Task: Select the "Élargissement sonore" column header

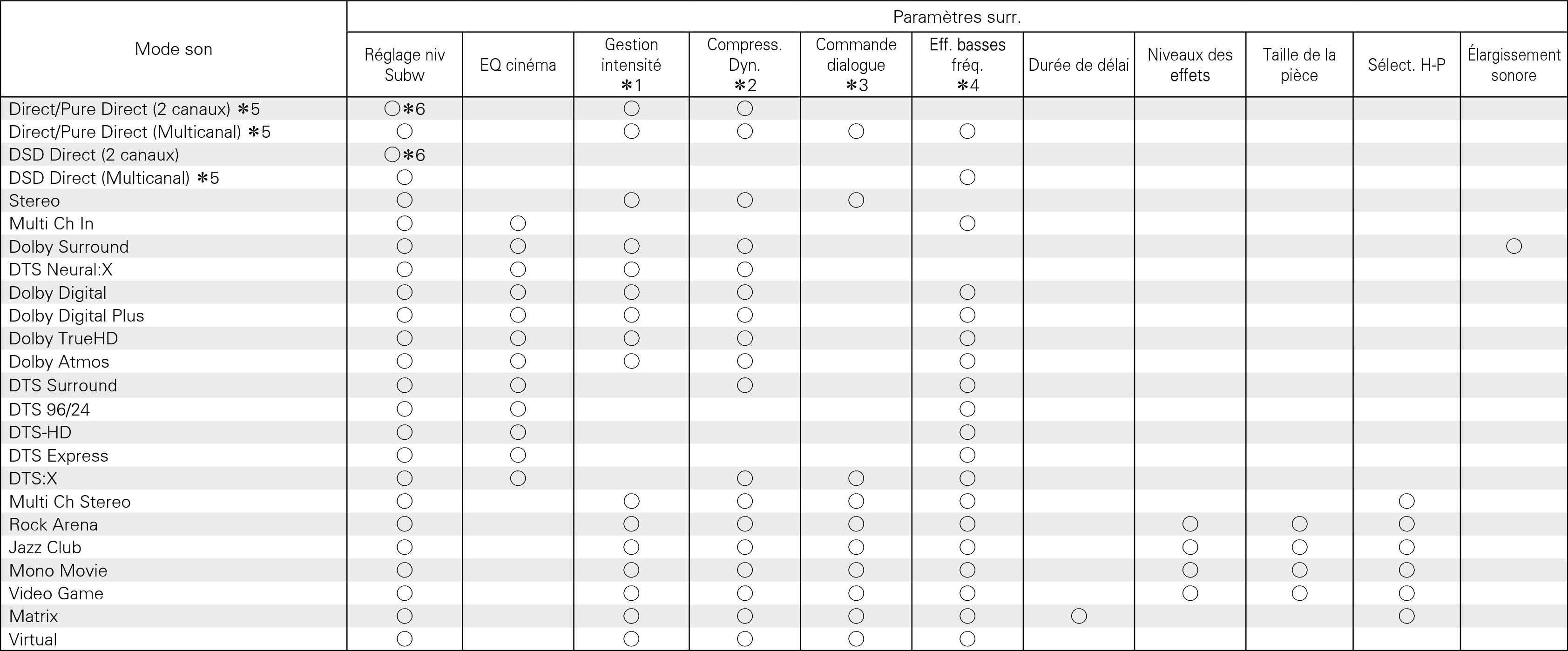Action: [1513, 65]
